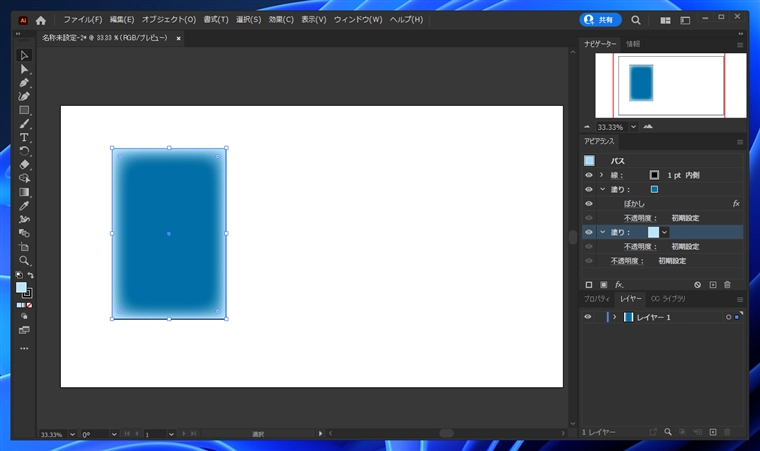Toggle visibility of 線 stroke row
Viewport: 760px width, 451px height.
[x=588, y=175]
